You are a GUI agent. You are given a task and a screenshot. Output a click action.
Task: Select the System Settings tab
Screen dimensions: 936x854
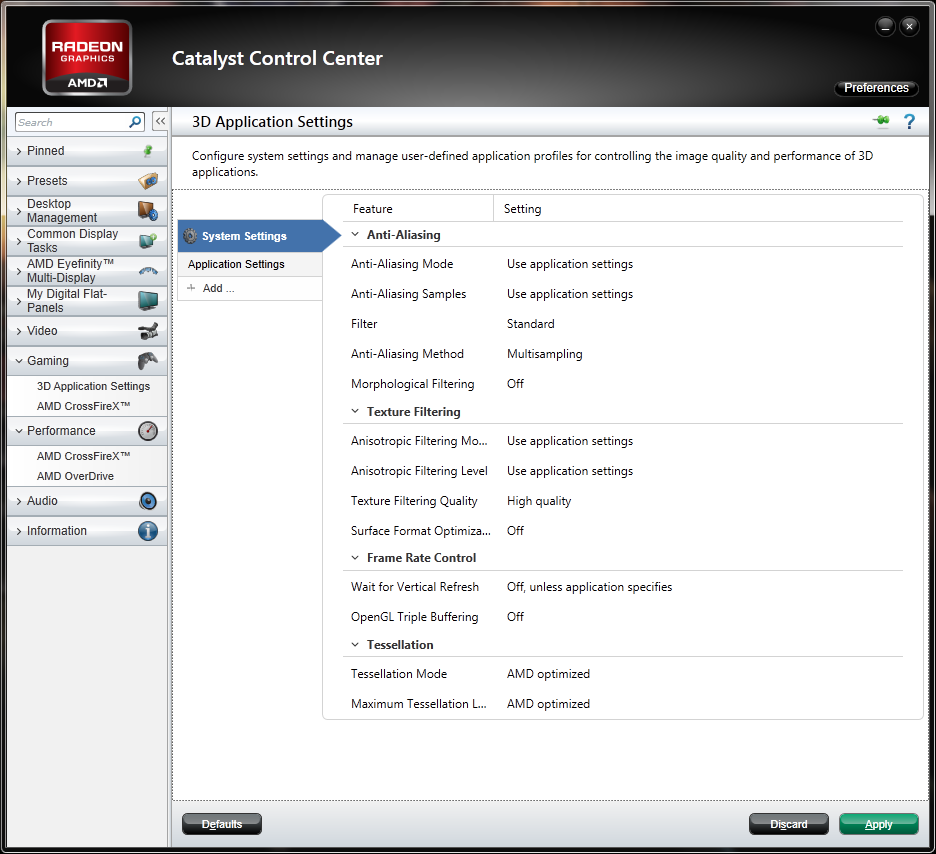click(251, 236)
